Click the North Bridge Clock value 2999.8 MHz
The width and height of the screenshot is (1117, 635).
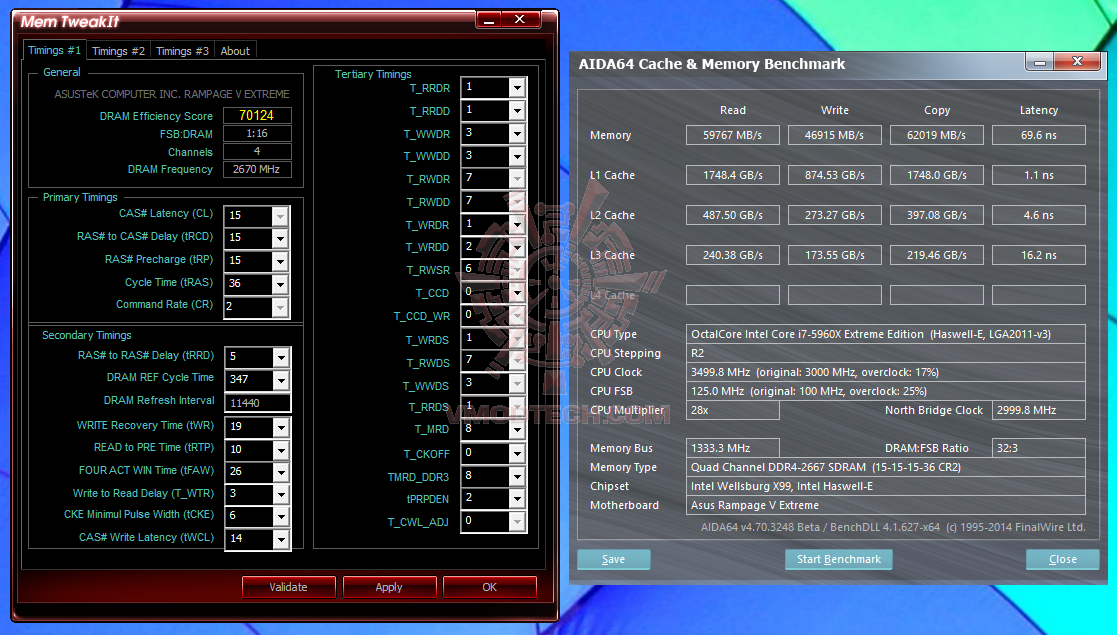[1039, 411]
